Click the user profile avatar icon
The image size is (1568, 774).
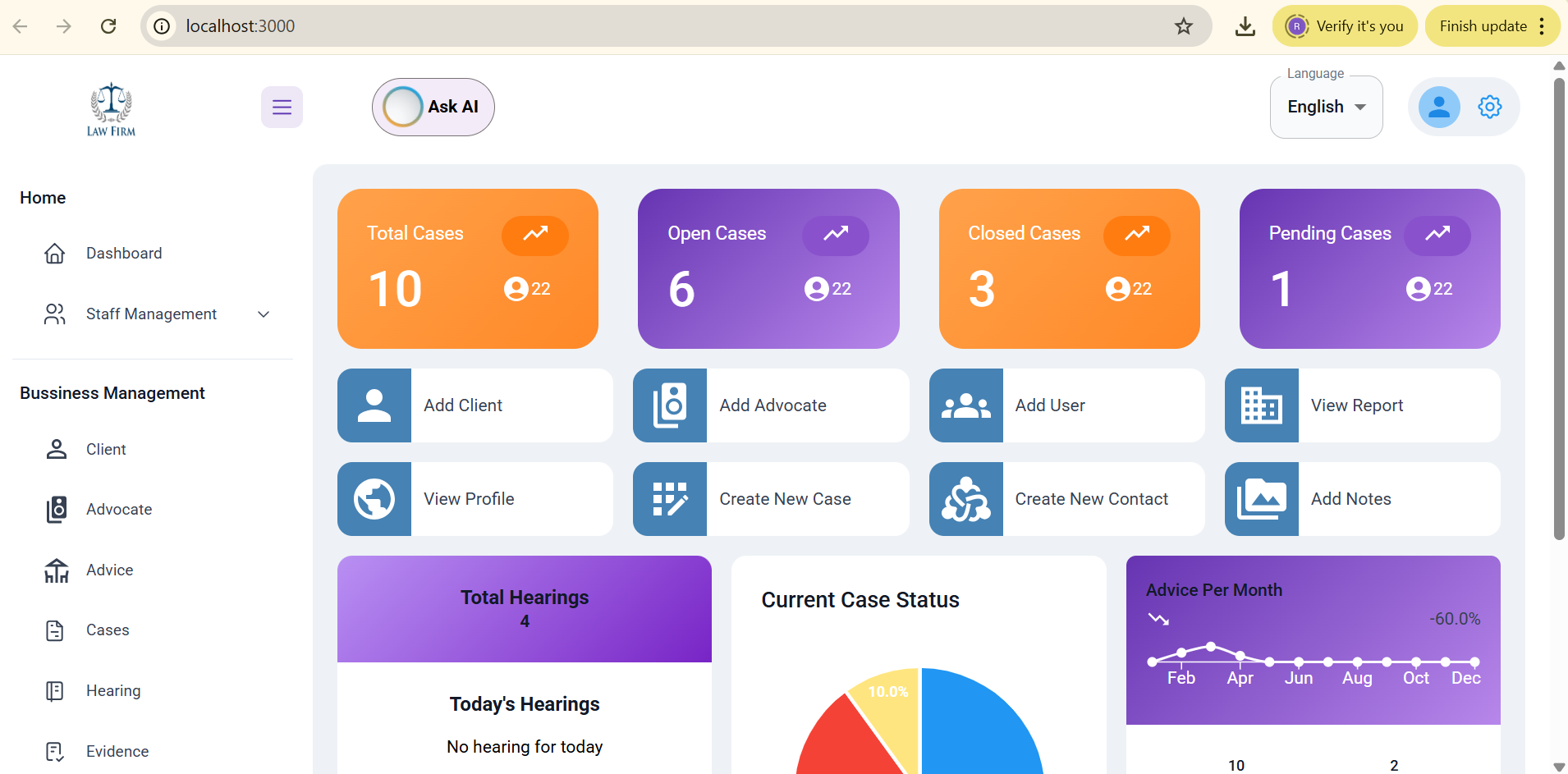[x=1439, y=108]
